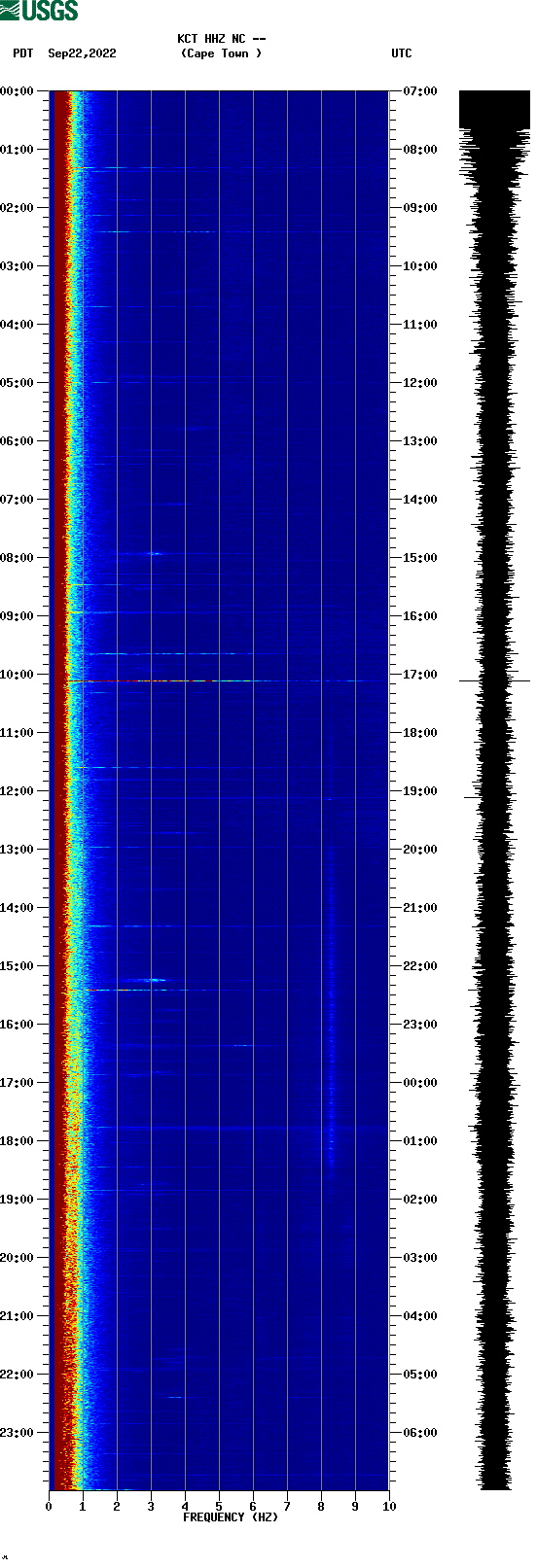Click the station title KCT HHZ NC --
Viewport: 537px width, 1568px height.
[221, 39]
